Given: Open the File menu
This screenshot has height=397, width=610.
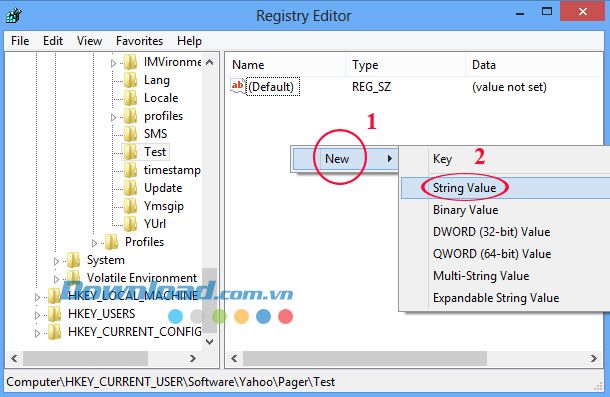Looking at the screenshot, I should click(x=20, y=41).
